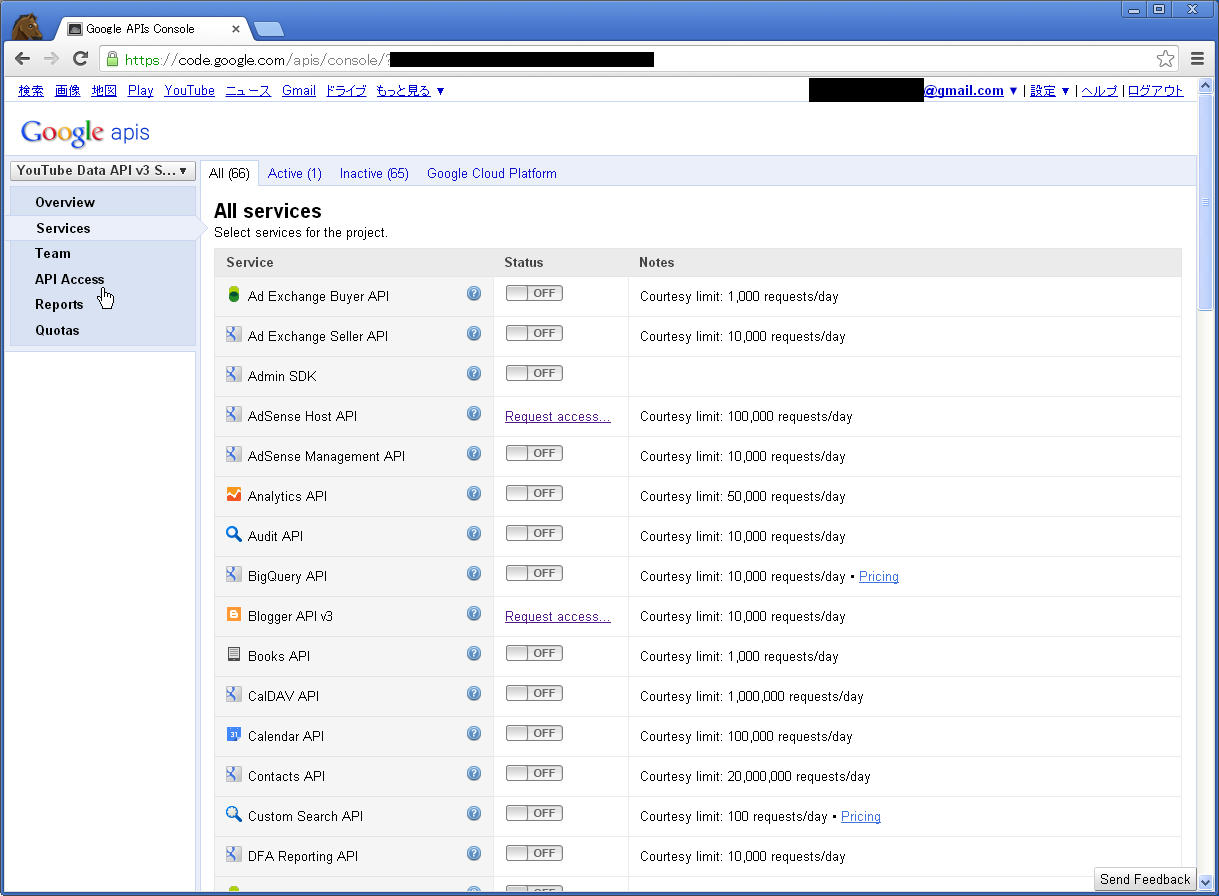Click help icon for AdSense Host API
Image resolution: width=1219 pixels, height=896 pixels.
[474, 414]
